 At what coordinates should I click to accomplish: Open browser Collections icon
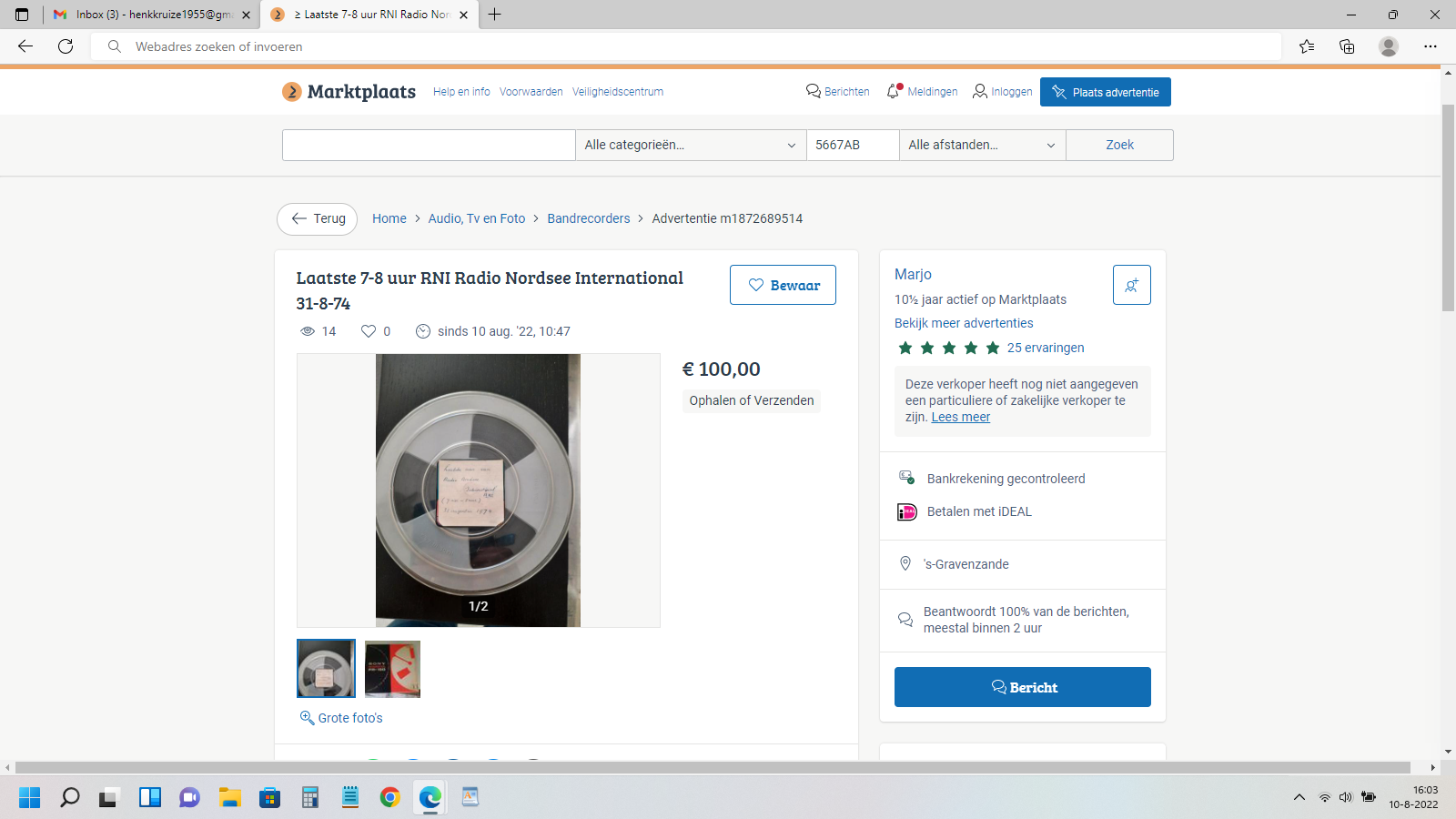1347,46
